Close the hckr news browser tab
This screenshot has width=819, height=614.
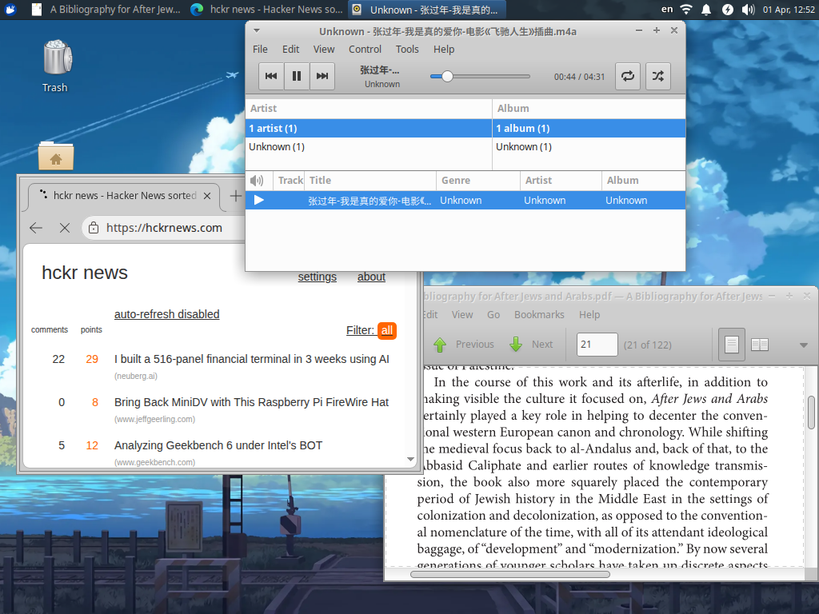(207, 196)
